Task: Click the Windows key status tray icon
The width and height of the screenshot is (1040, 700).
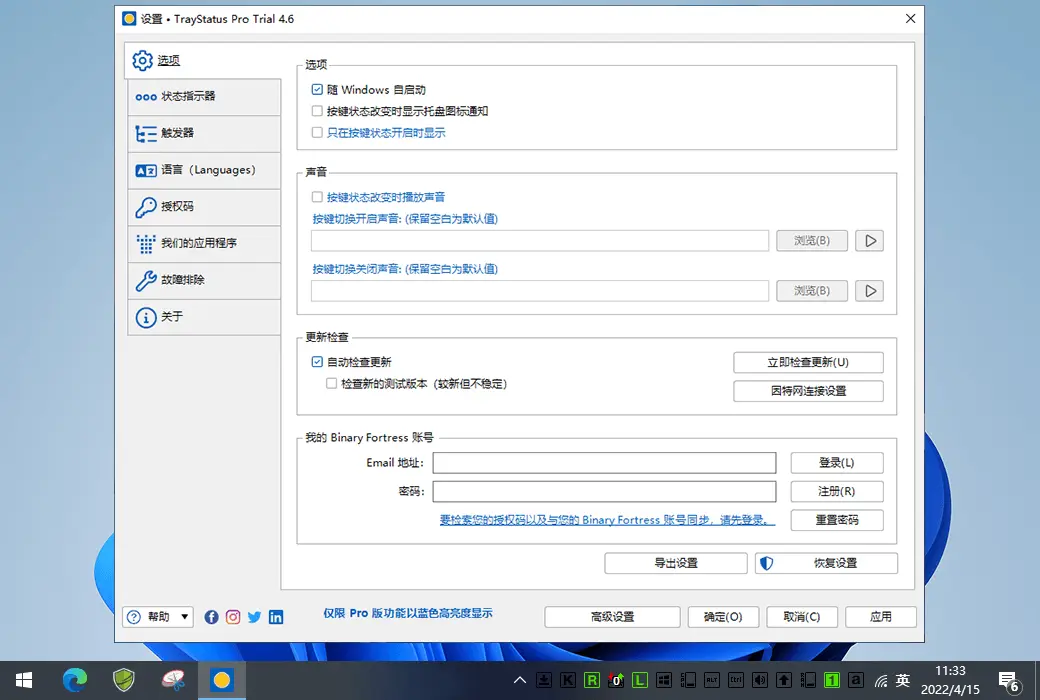Action: (663, 680)
